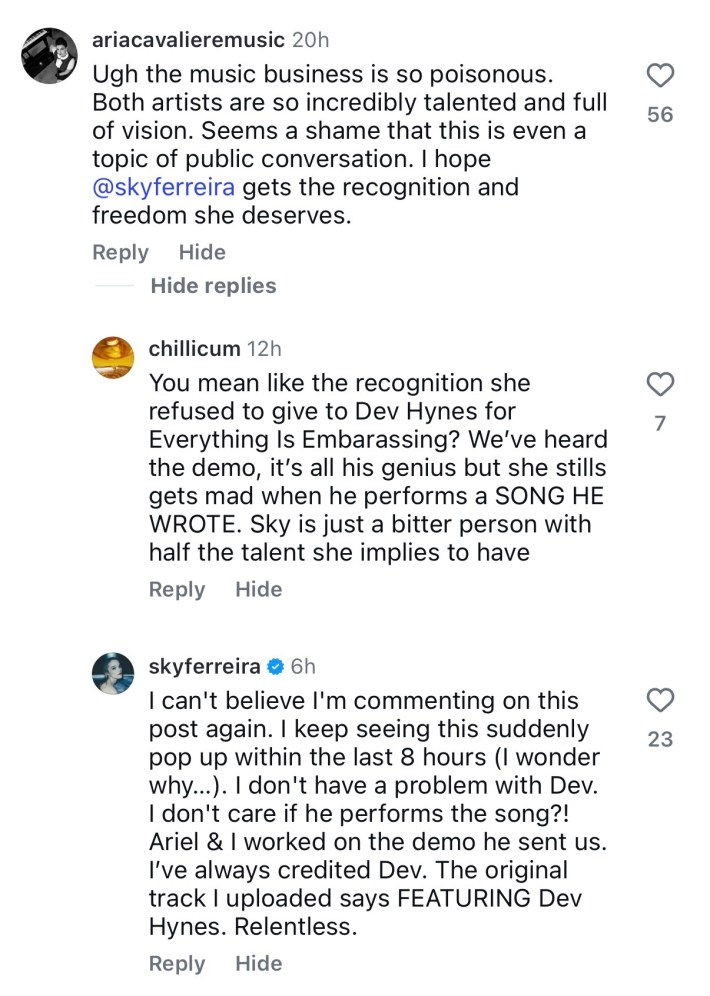Open ariacavalieremusic username link
710x996 pixels.
[188, 41]
